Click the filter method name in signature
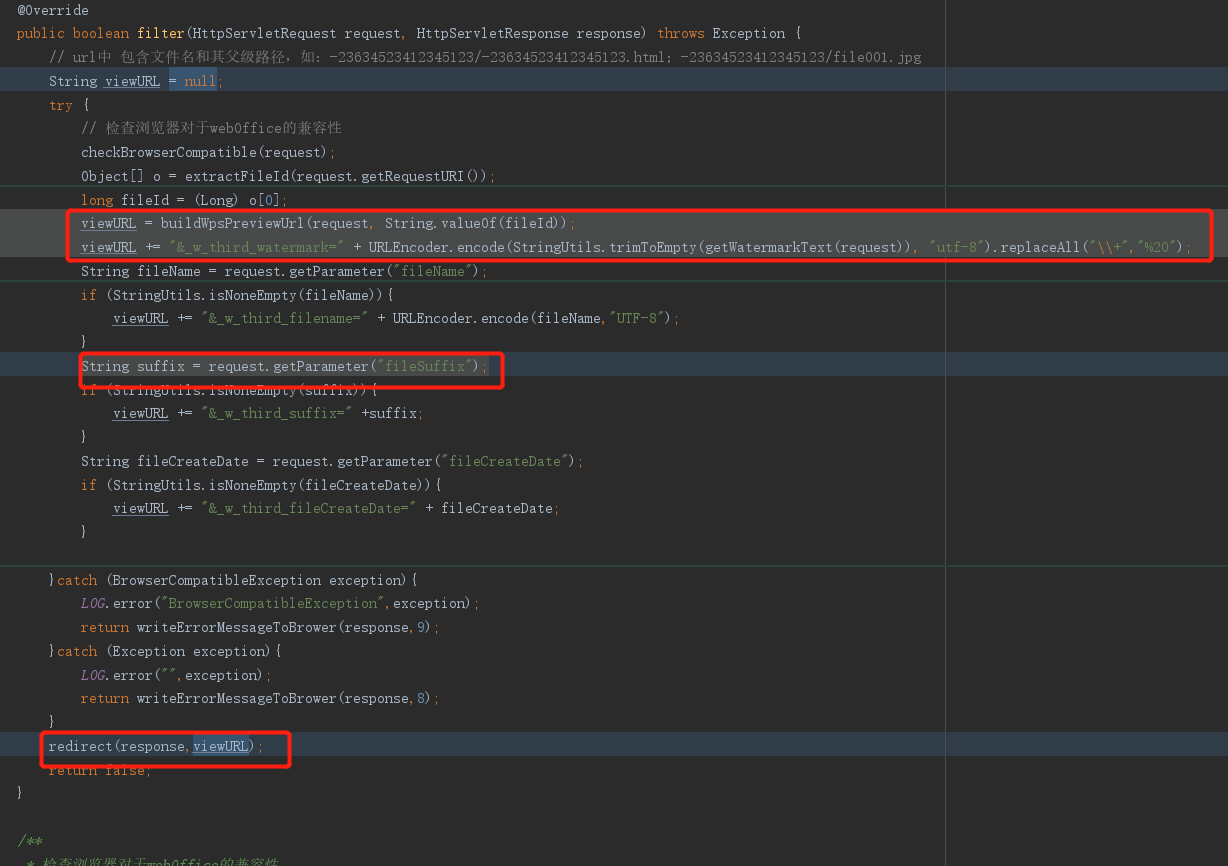The width and height of the screenshot is (1228, 866). 160,34
